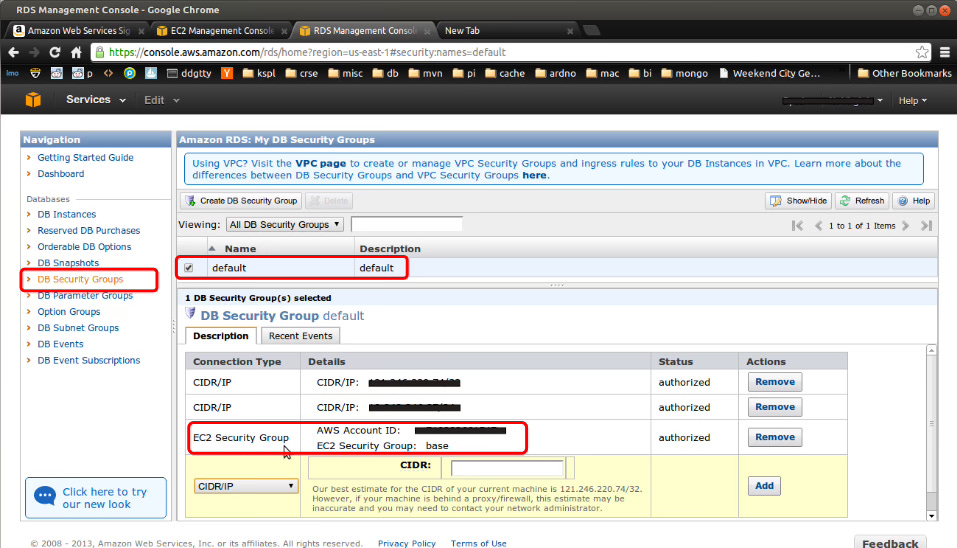Click the details pane scroll down arrow
This screenshot has width=957, height=548.
click(x=931, y=516)
